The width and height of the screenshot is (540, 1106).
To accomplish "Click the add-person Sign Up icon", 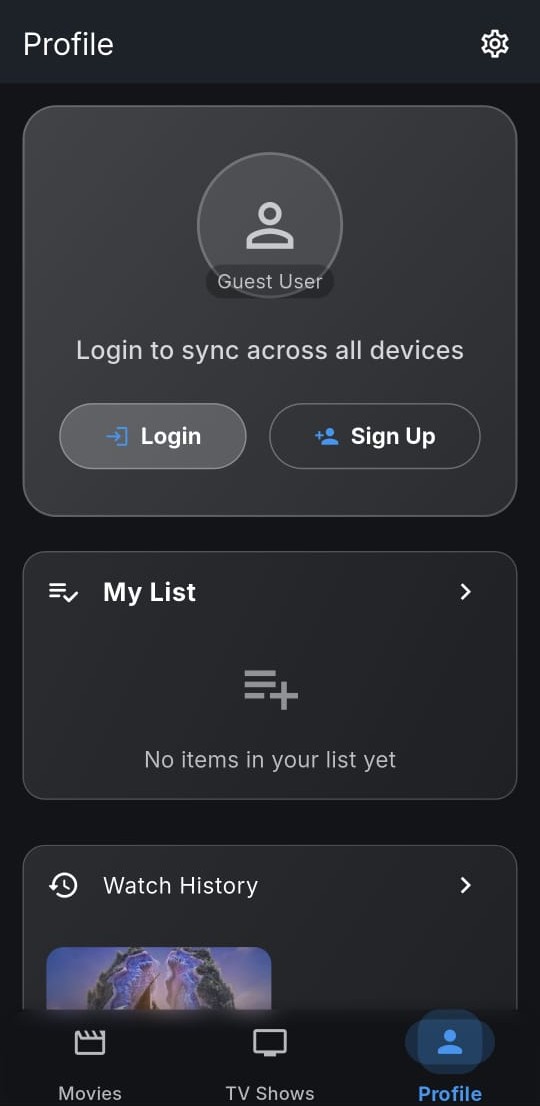I will pos(326,437).
